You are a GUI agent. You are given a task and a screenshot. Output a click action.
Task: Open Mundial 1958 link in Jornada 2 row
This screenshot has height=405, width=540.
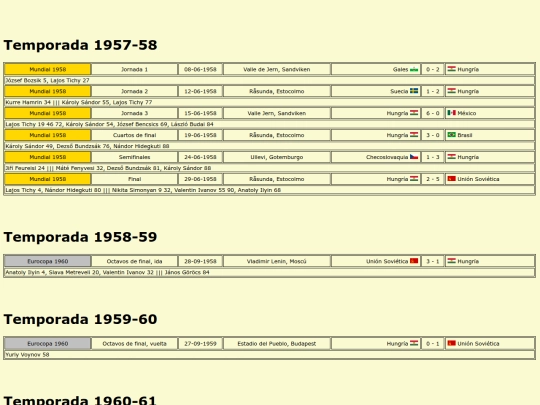48,91
